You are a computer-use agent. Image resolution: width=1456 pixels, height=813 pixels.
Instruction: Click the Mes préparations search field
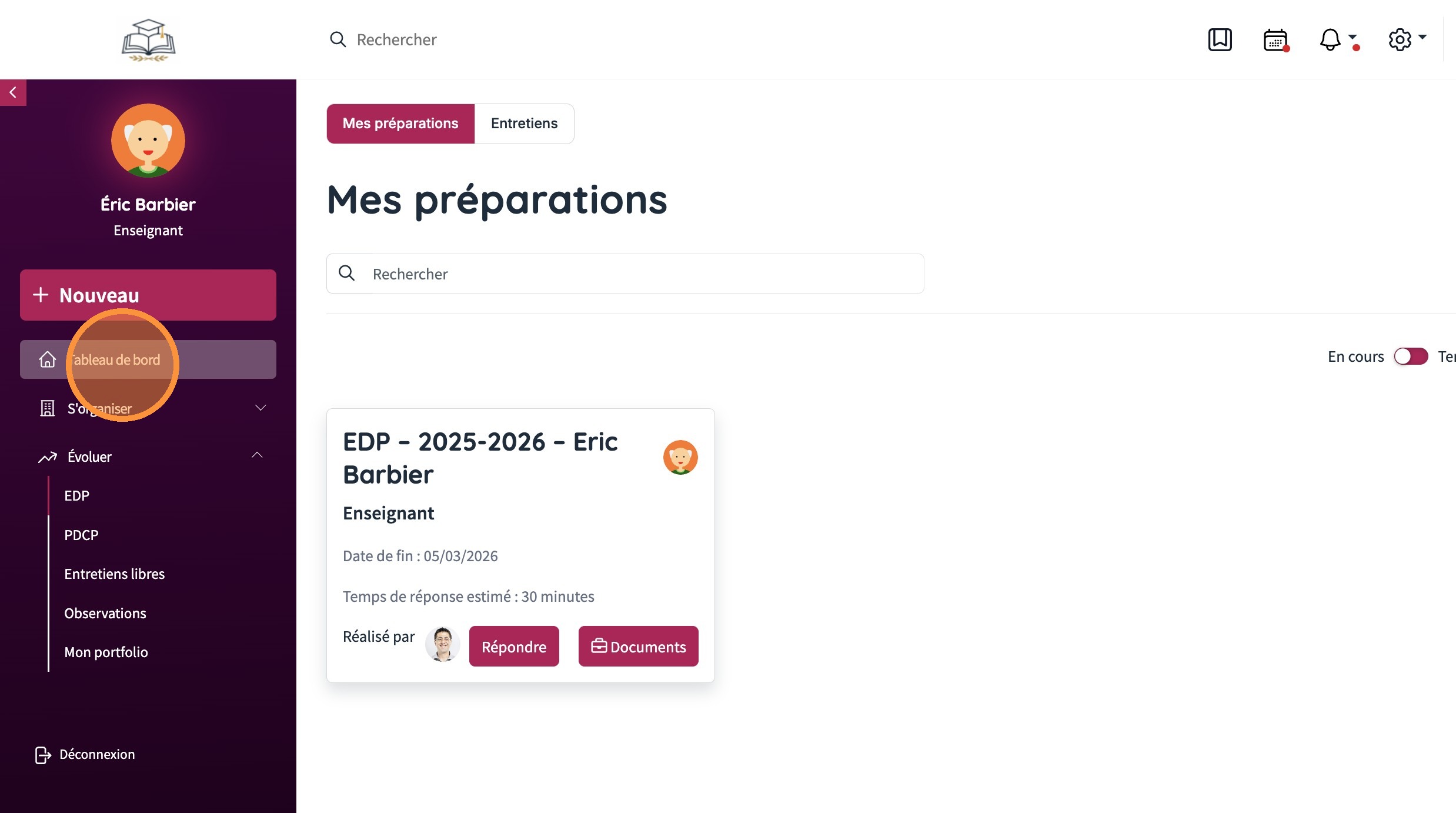641,274
